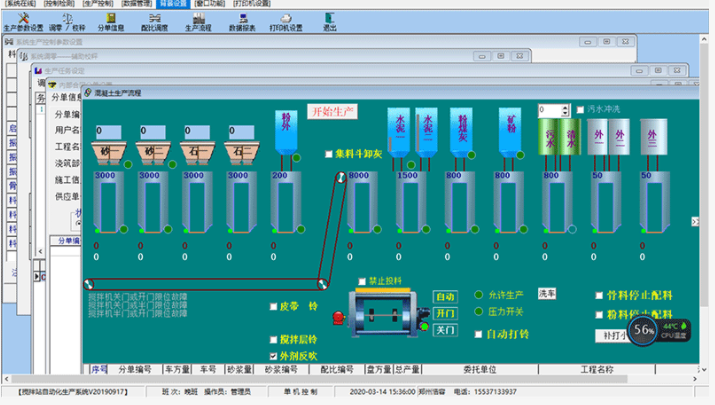Uncheck the 外剂反吹 checkbox
Viewport: 715px width, 405px height.
coord(274,356)
